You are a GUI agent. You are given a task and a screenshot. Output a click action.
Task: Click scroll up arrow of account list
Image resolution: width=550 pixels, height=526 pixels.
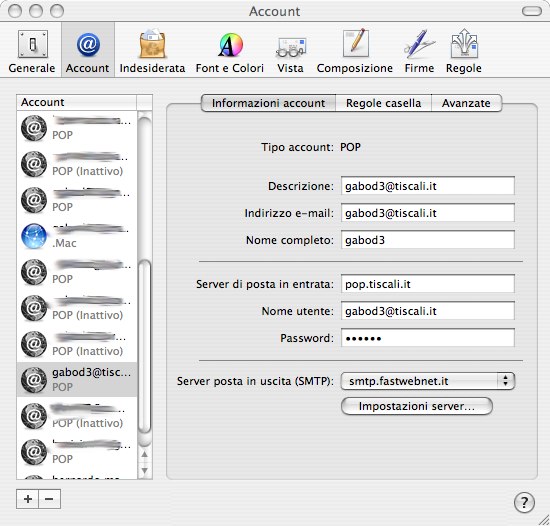145,454
